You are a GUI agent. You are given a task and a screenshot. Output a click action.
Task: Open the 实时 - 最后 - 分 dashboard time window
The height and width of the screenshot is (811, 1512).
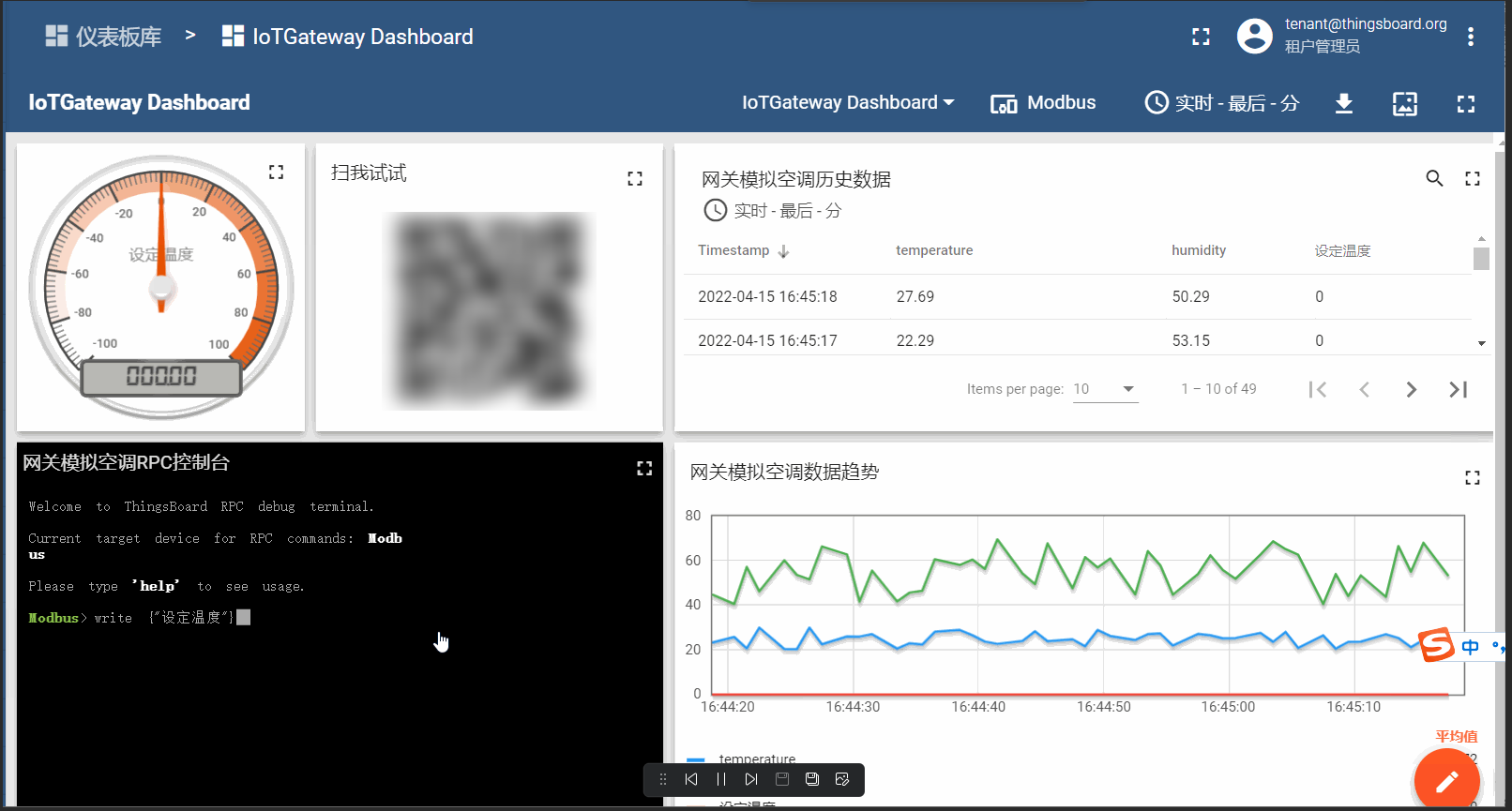(x=1222, y=103)
